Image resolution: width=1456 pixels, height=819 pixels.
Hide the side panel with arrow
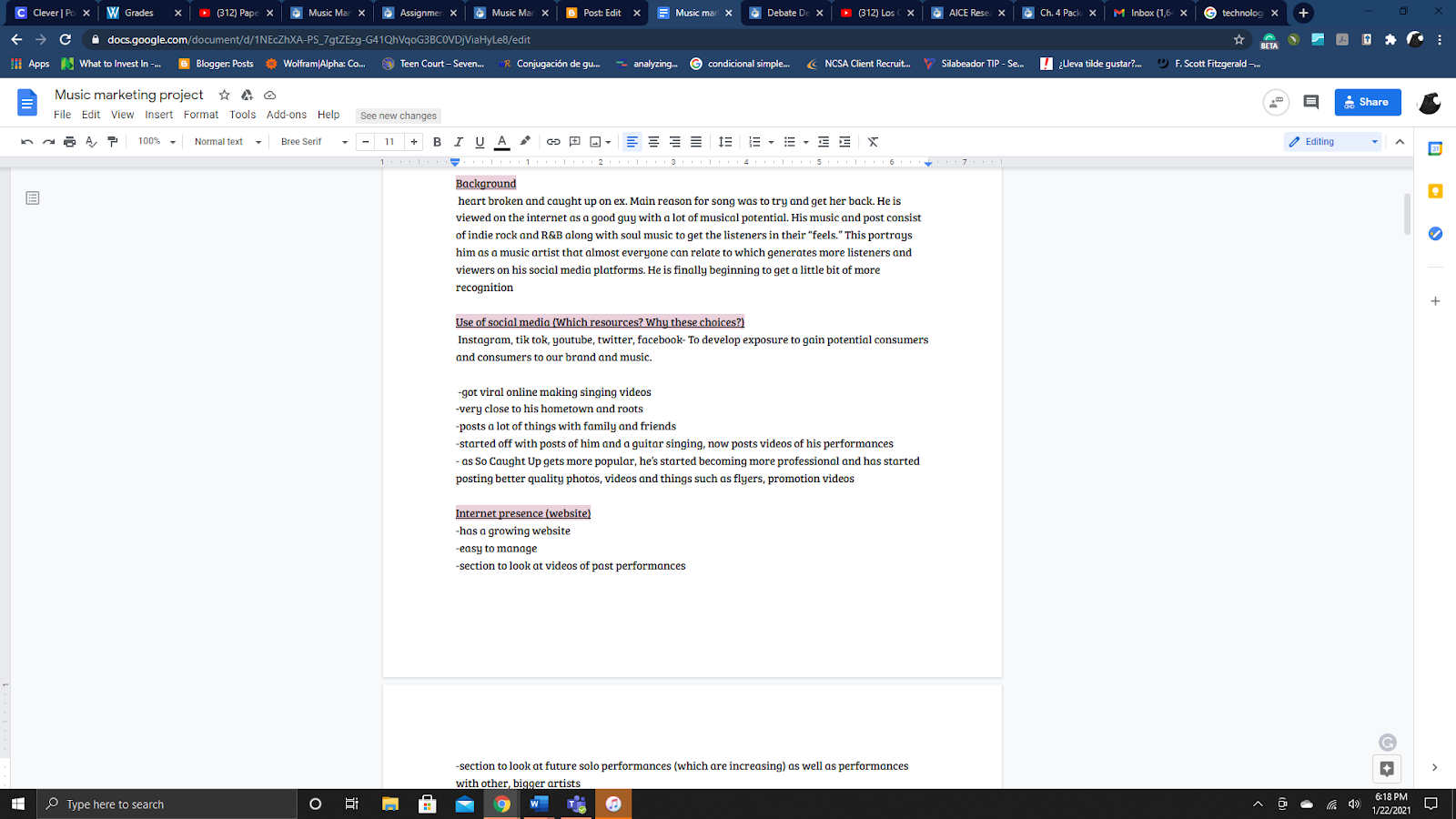[x=1435, y=767]
